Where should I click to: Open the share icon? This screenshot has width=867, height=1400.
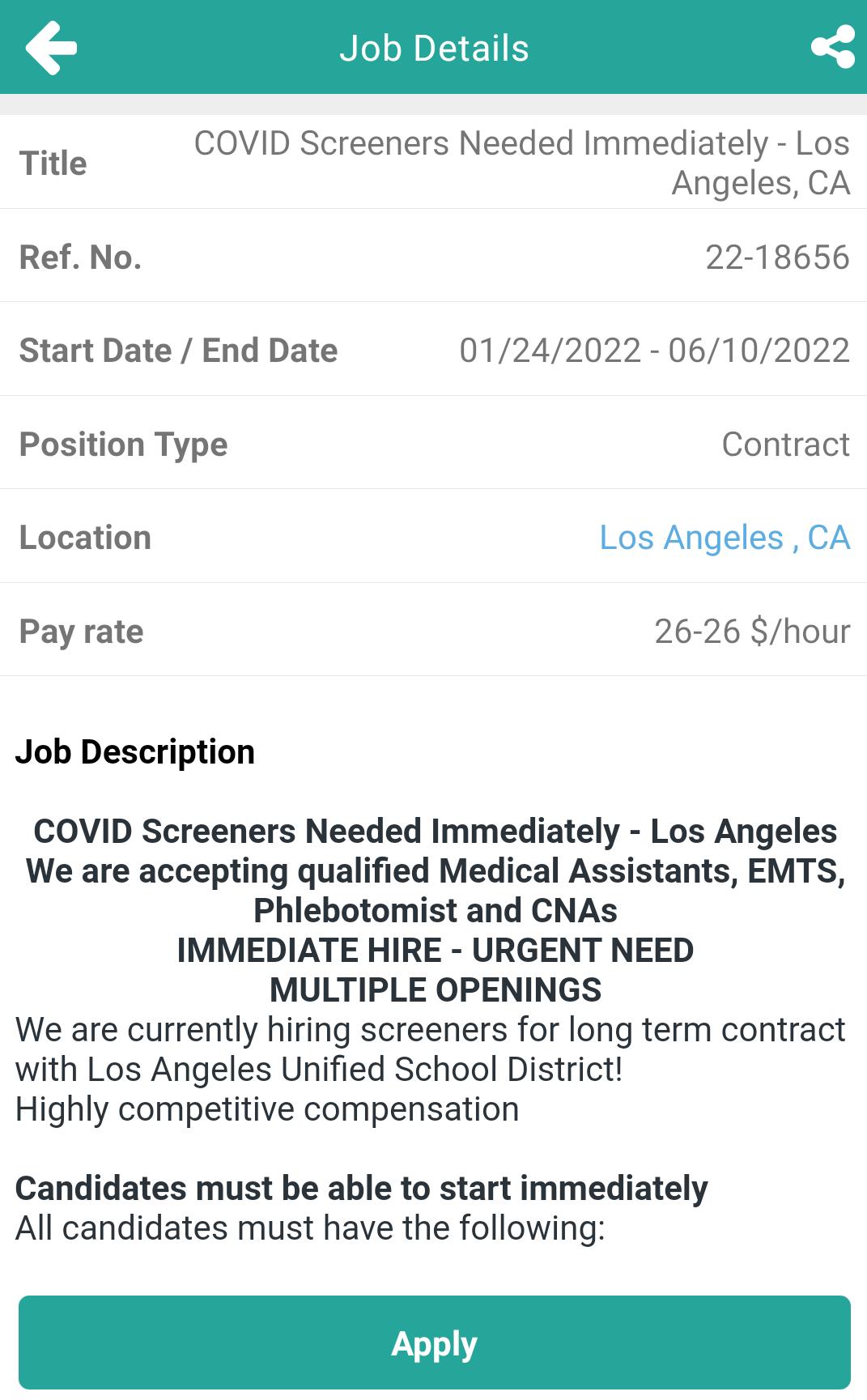coord(833,47)
